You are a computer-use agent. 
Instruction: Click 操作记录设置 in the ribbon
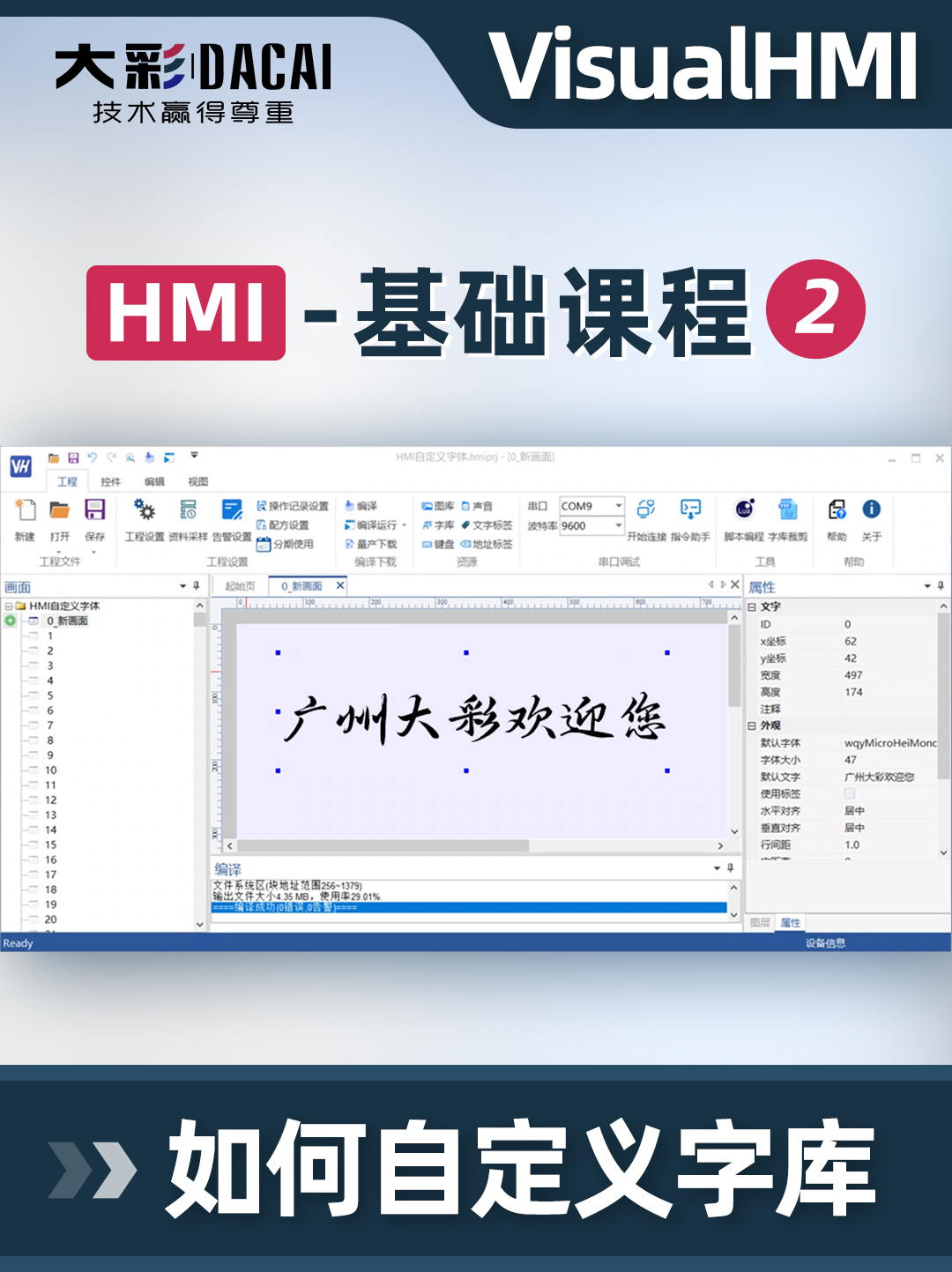coord(293,506)
